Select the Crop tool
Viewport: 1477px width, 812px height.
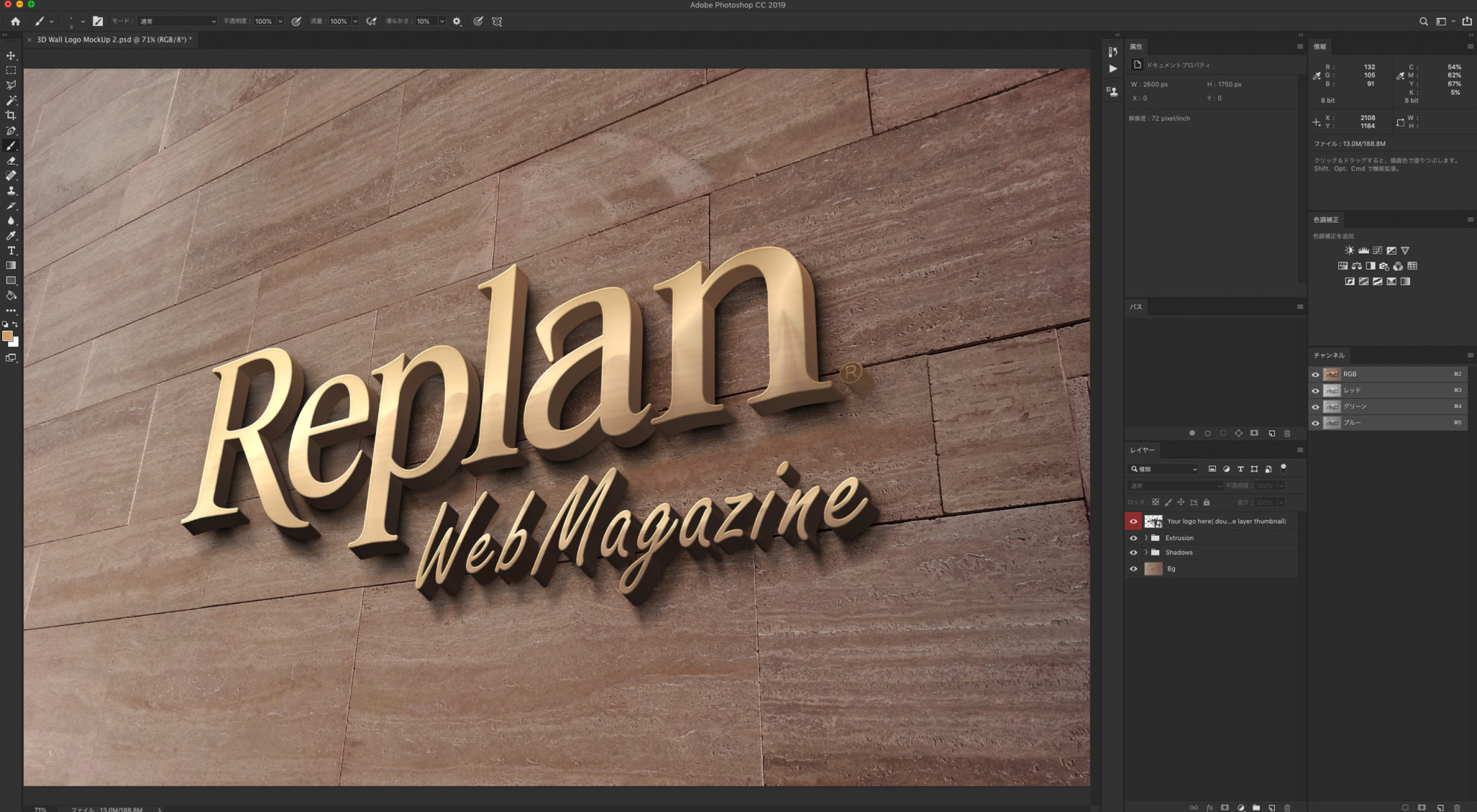11,116
